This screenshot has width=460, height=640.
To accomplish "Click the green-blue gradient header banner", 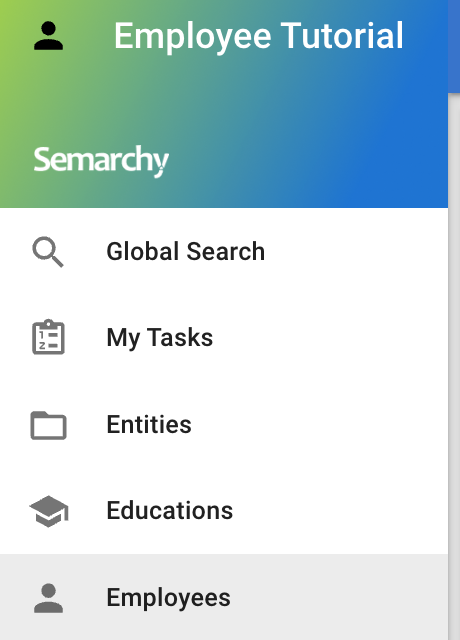I will (x=224, y=104).
